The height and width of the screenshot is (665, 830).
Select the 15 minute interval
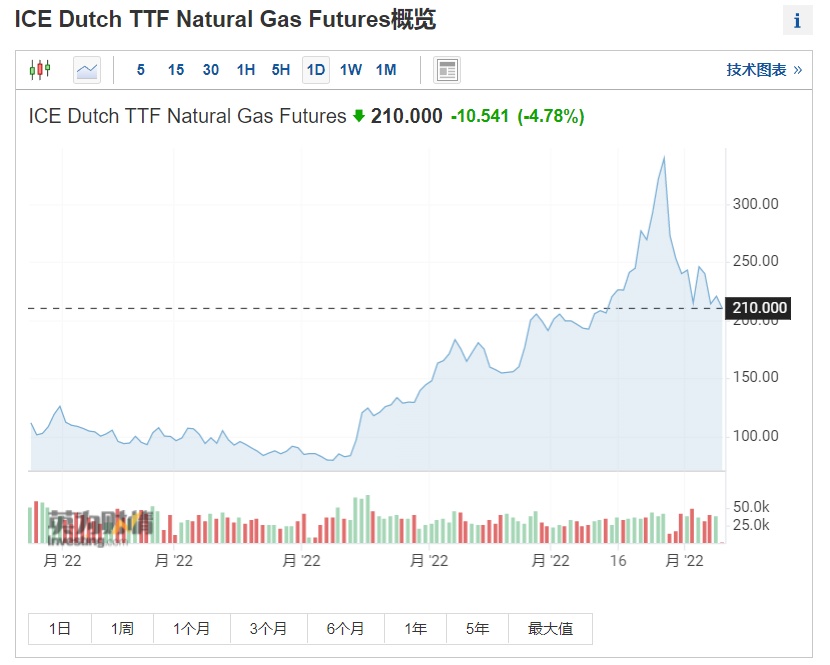coord(176,70)
